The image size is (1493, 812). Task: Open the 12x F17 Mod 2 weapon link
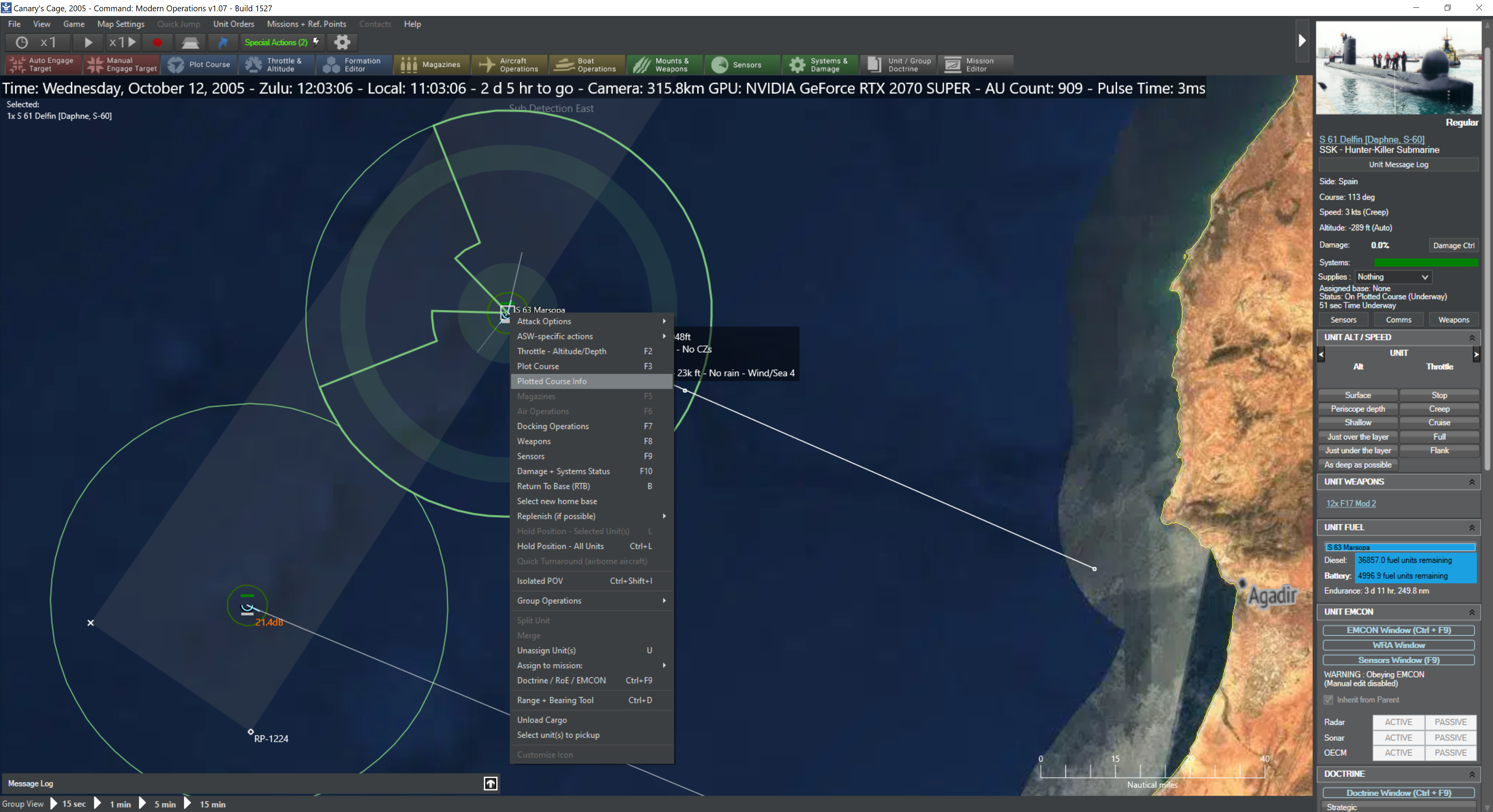click(x=1350, y=503)
